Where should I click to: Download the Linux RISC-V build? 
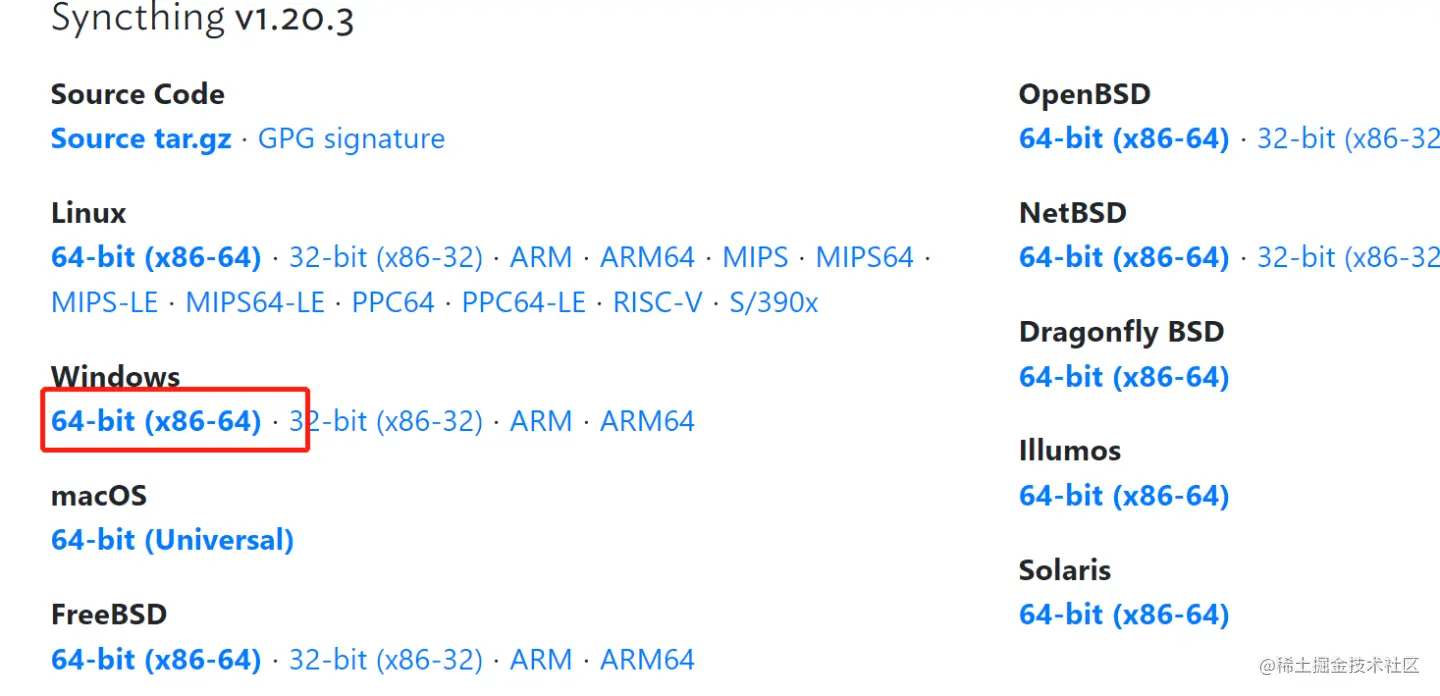coord(657,302)
